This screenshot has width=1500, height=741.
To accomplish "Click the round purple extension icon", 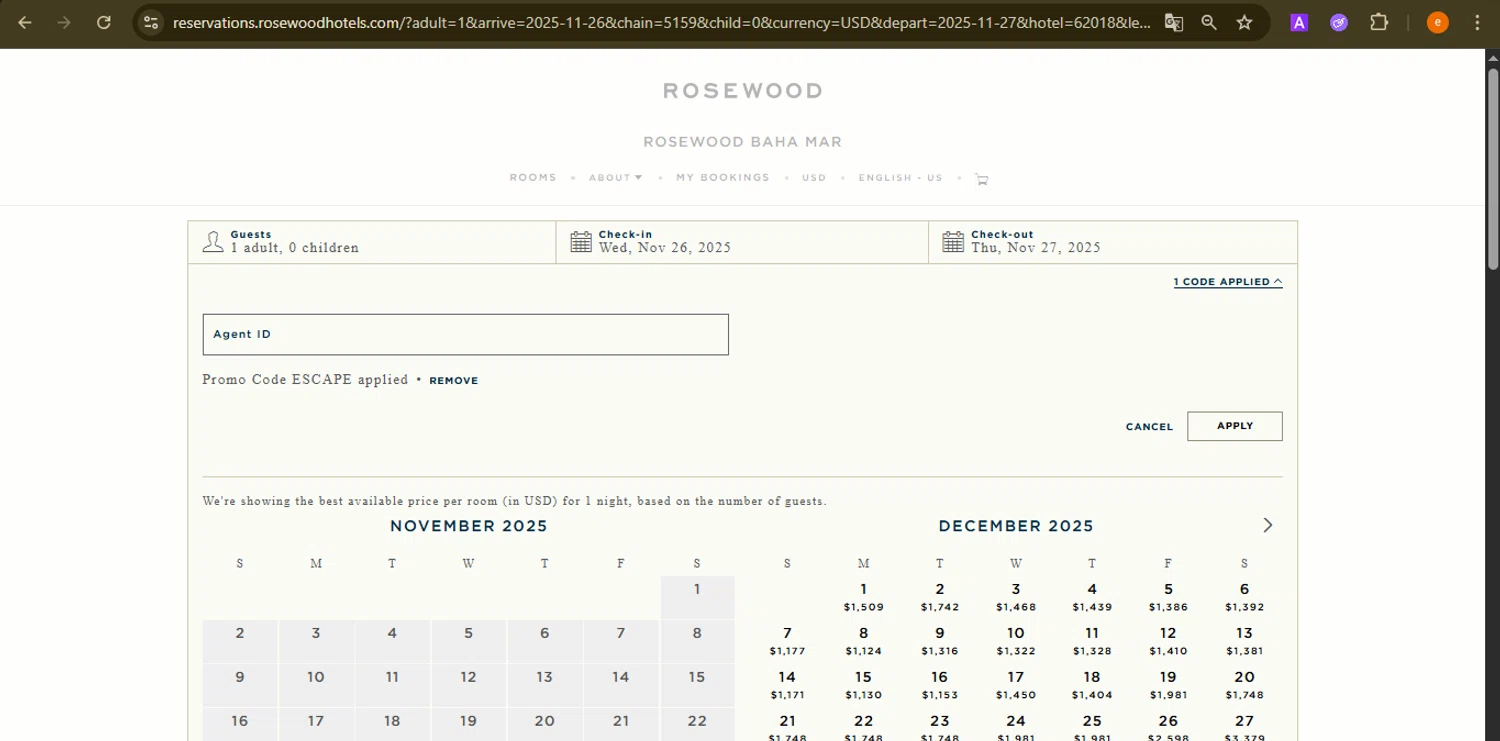I will [1339, 22].
